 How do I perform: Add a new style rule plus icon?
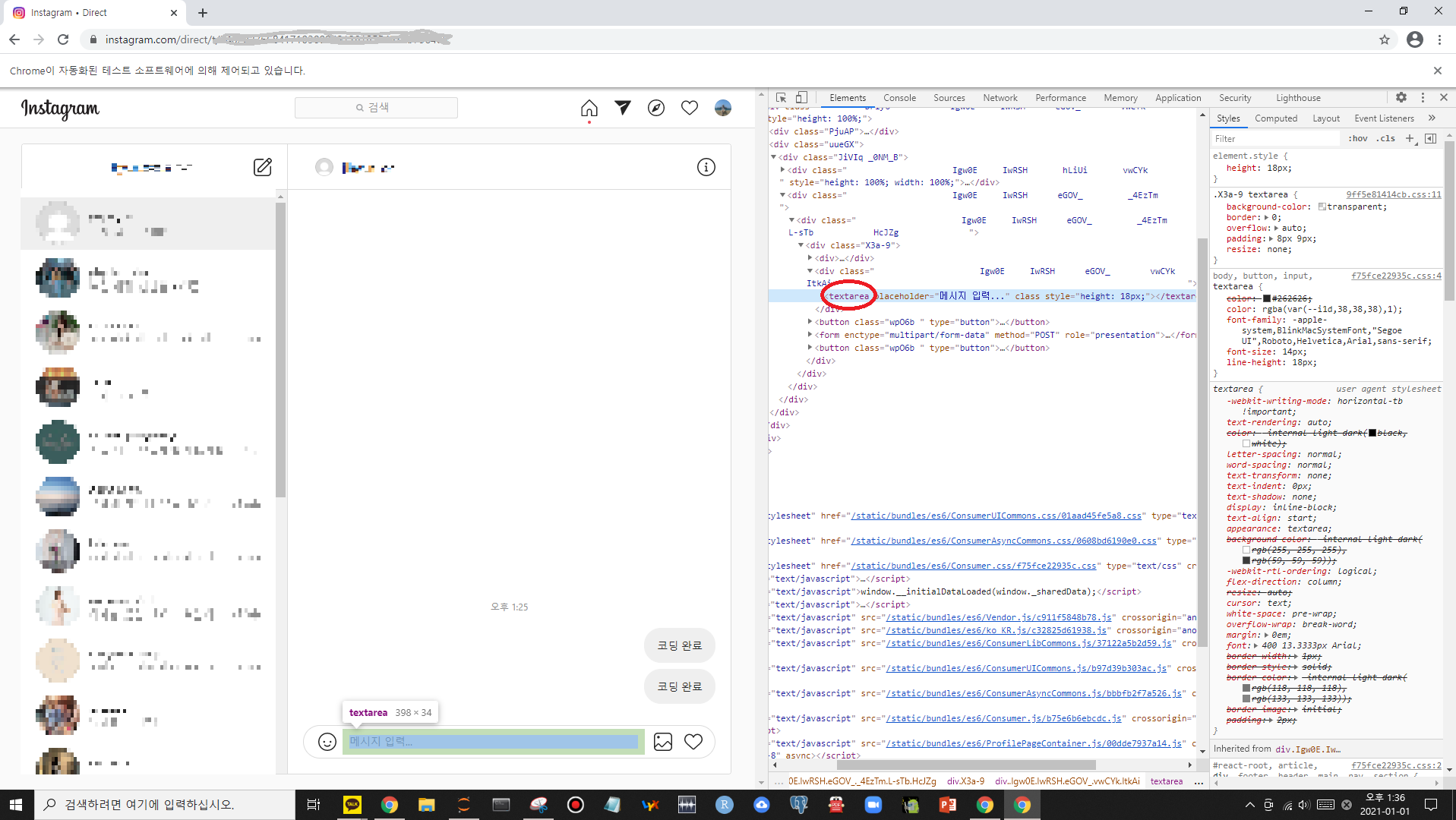(1410, 138)
